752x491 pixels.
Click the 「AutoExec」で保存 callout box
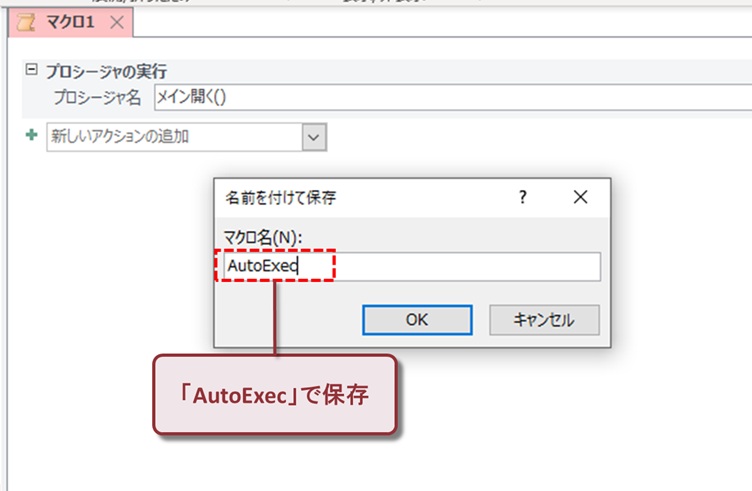[275, 394]
